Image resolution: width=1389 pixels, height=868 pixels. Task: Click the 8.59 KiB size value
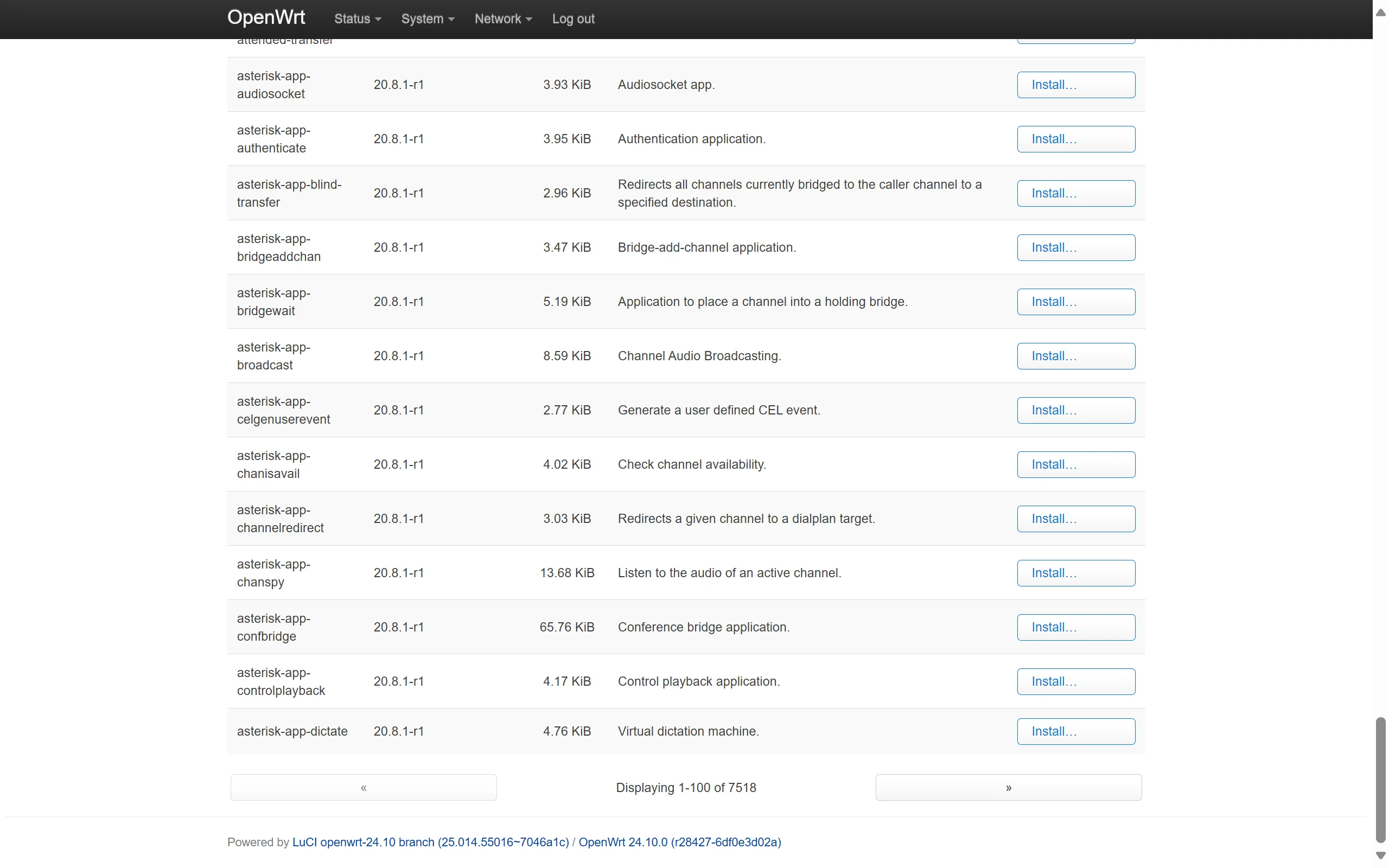point(566,356)
